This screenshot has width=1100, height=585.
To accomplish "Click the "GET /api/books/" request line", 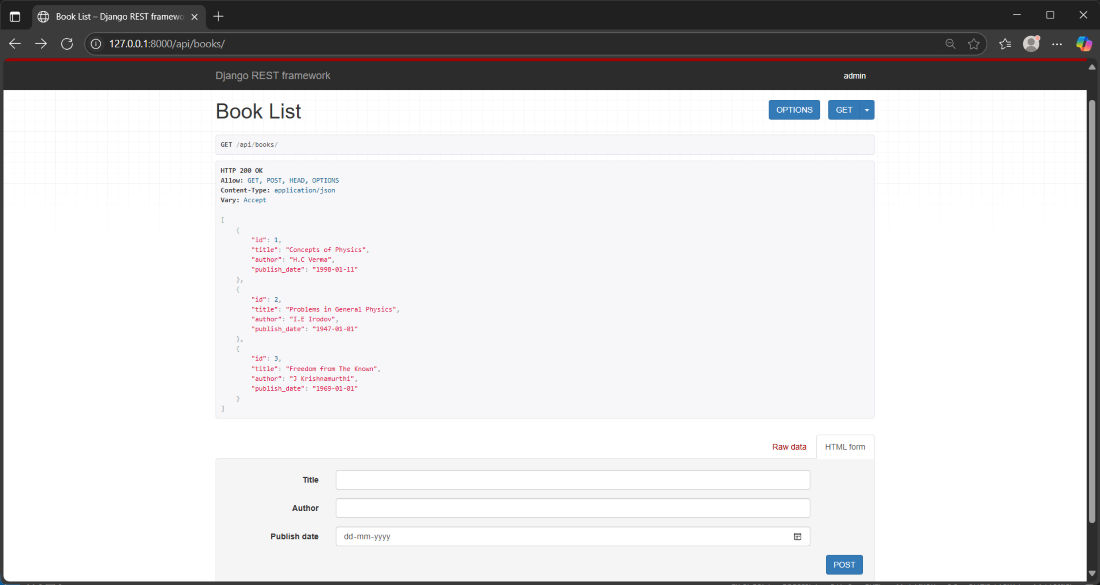I will click(x=249, y=144).
